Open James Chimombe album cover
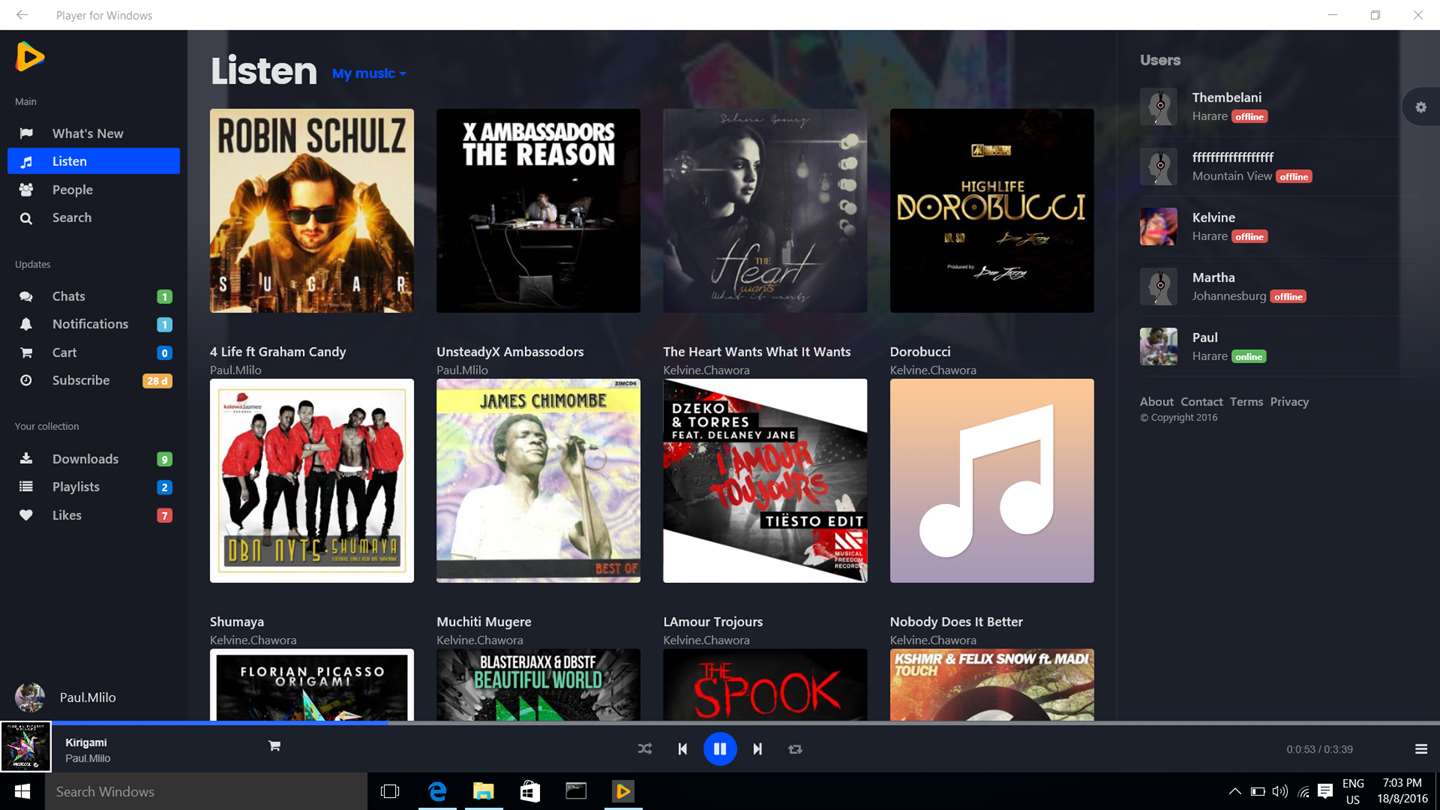 (x=538, y=481)
